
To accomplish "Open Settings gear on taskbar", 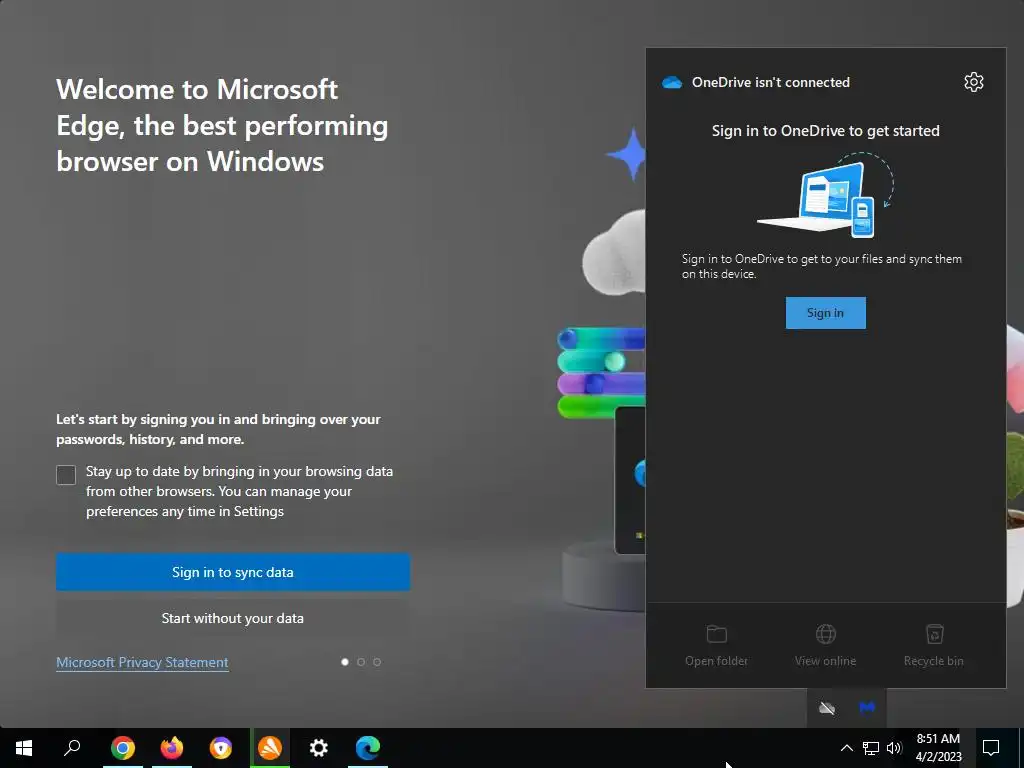I will 319,748.
